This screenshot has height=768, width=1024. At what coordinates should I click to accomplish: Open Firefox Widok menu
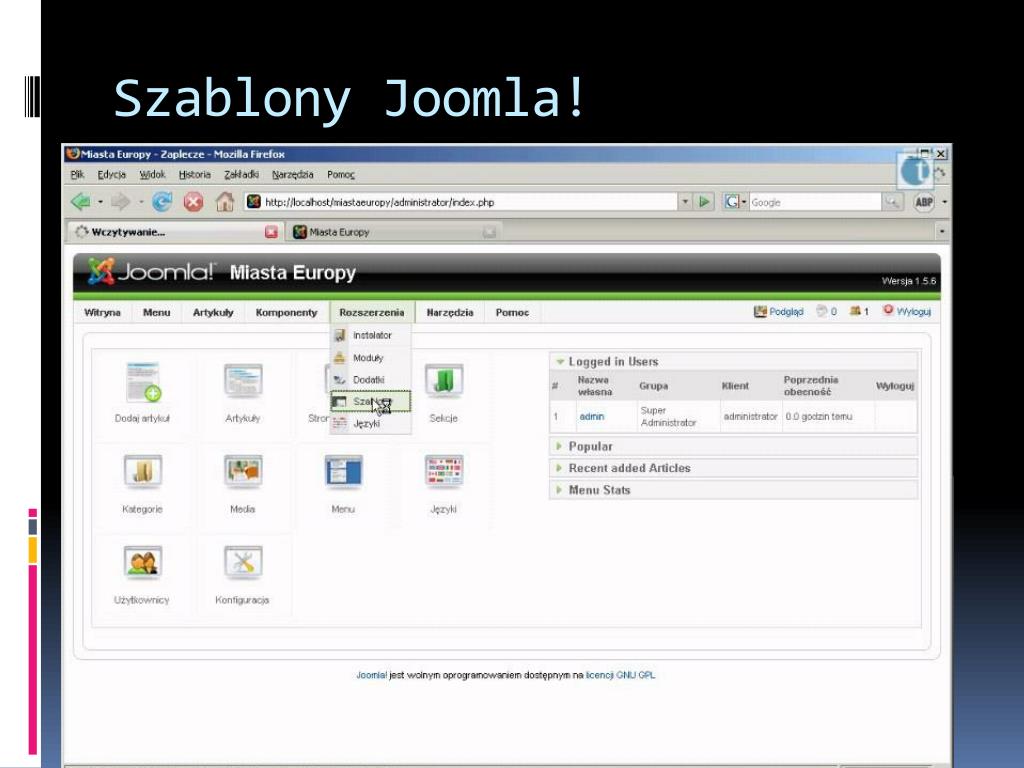[152, 174]
